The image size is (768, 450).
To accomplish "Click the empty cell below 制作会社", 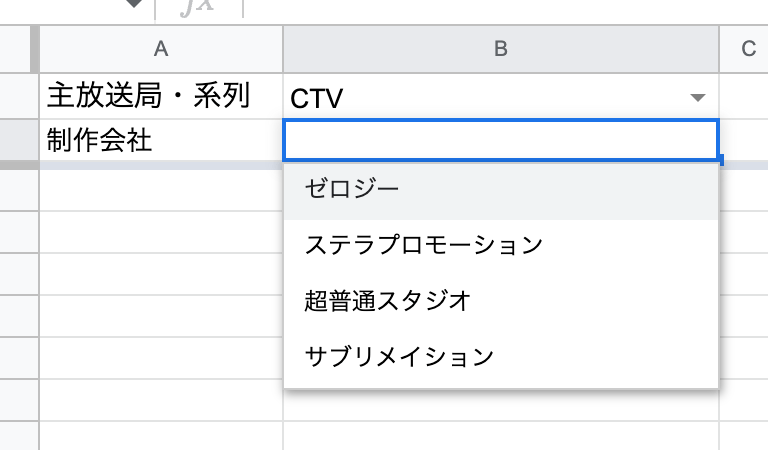I will pyautogui.click(x=160, y=190).
